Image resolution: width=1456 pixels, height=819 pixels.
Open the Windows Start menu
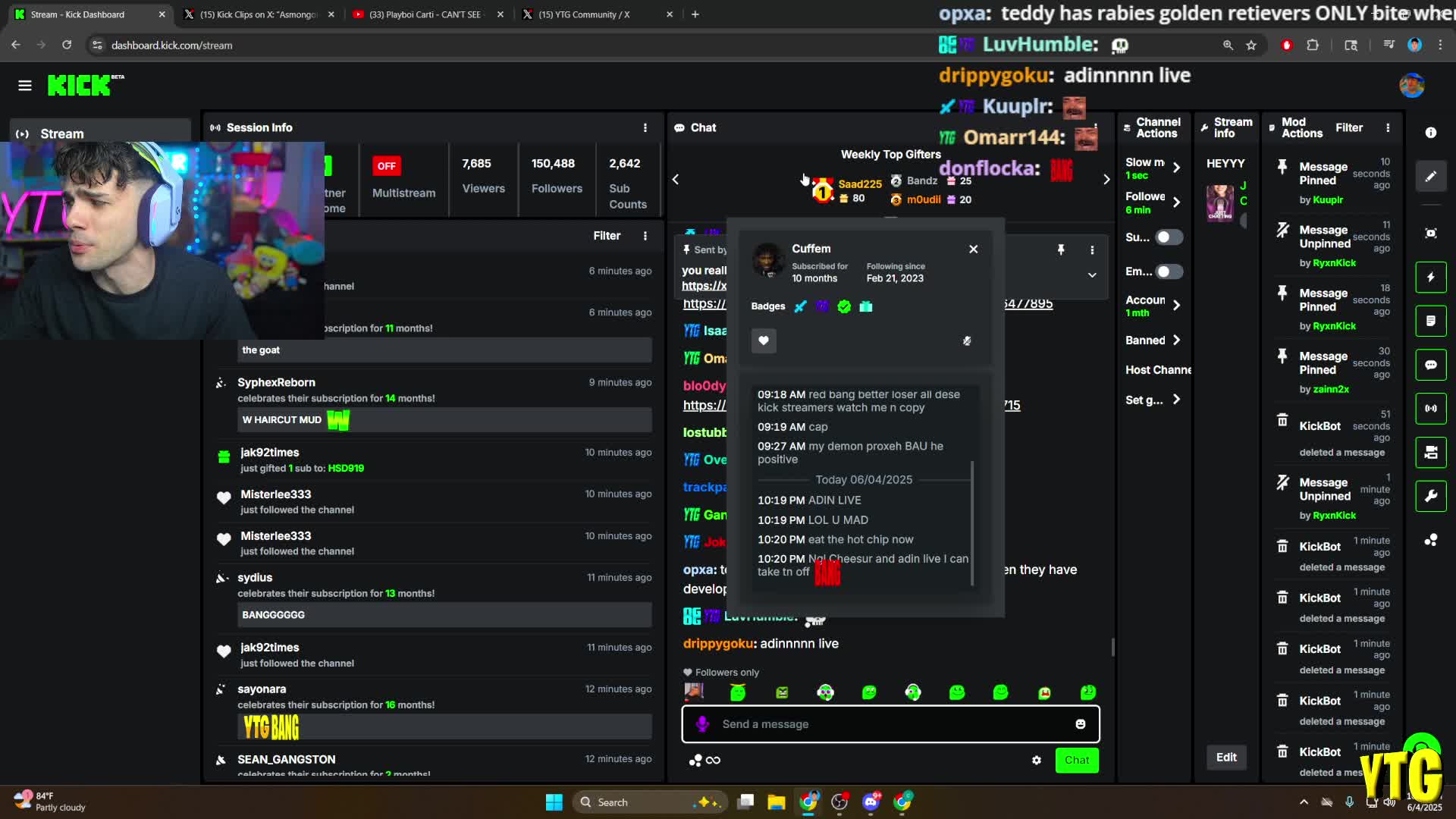coord(554,802)
